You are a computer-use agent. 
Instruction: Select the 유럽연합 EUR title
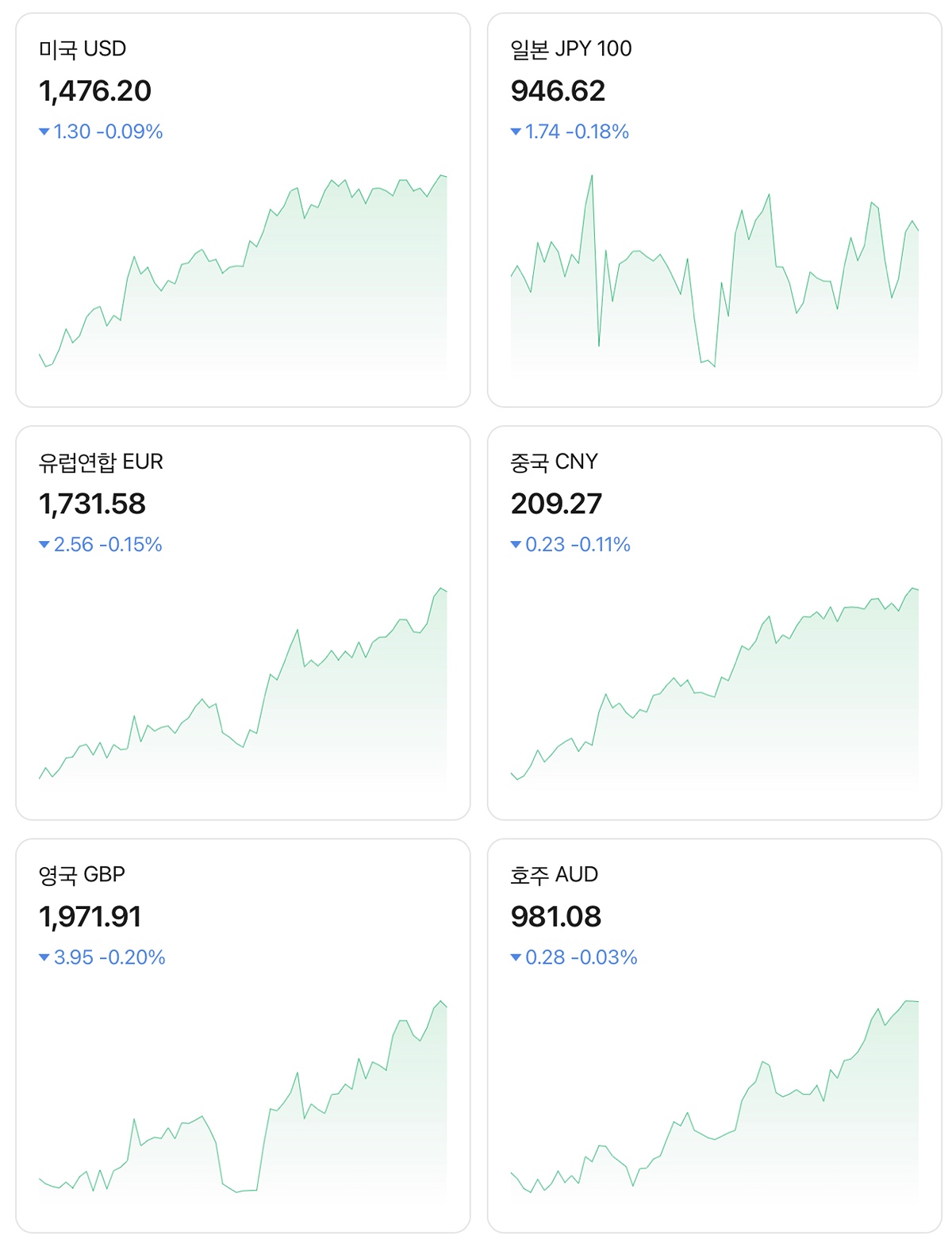101,462
